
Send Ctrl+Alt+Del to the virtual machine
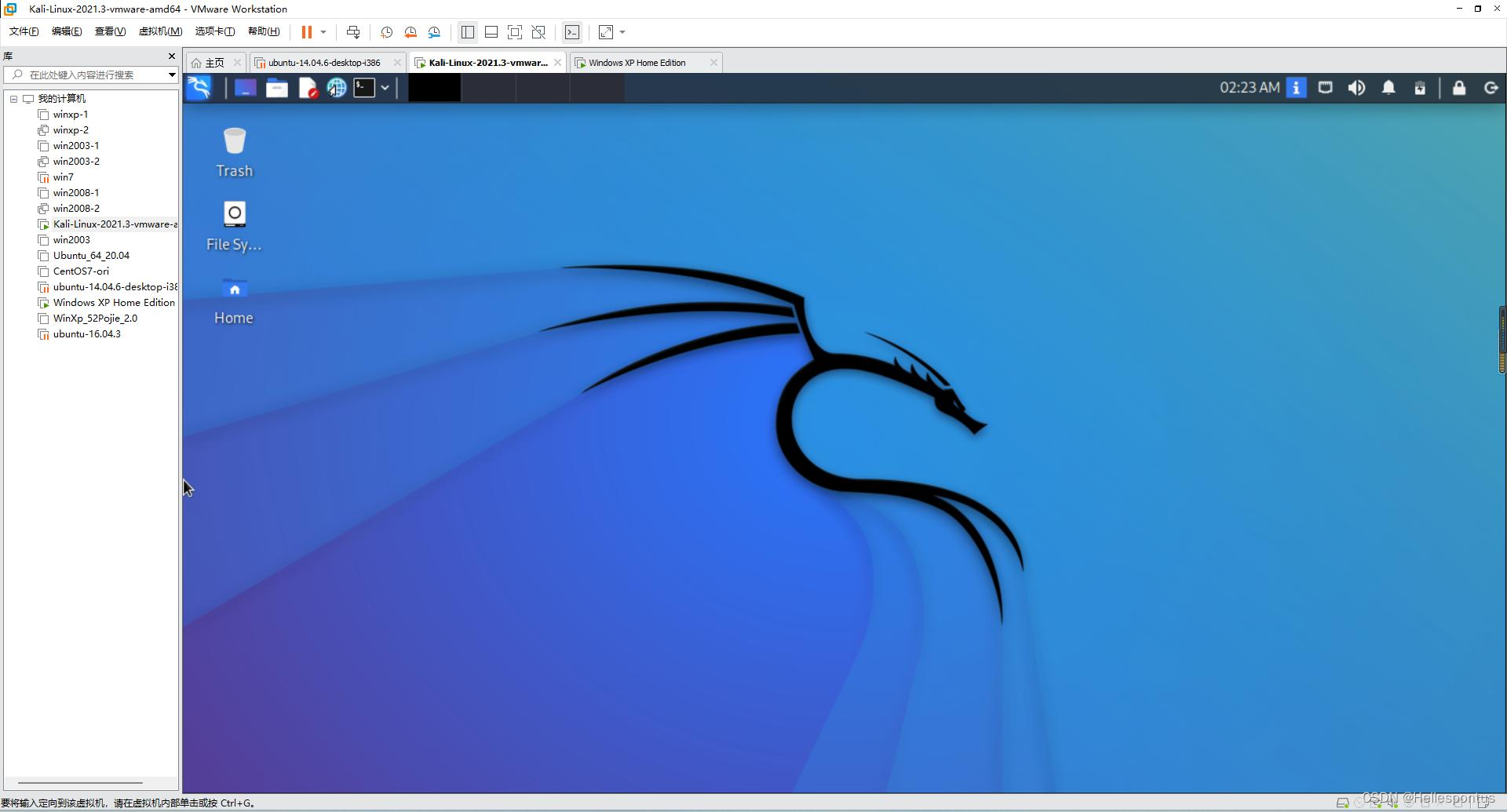click(353, 32)
